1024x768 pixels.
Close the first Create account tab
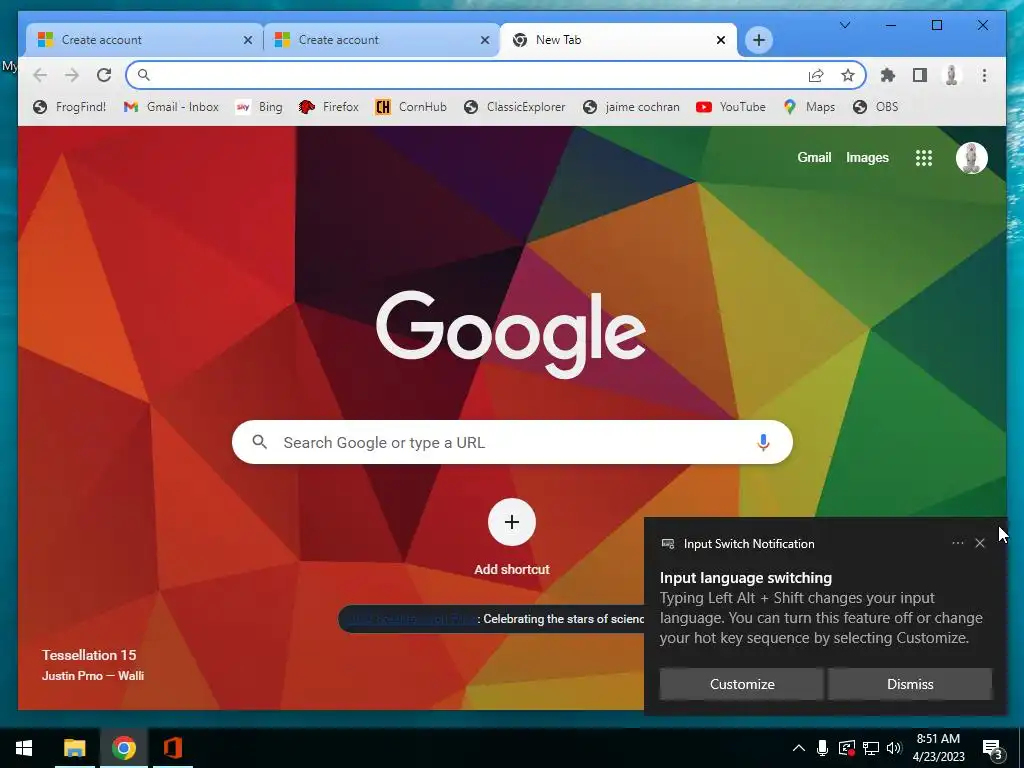tap(248, 40)
